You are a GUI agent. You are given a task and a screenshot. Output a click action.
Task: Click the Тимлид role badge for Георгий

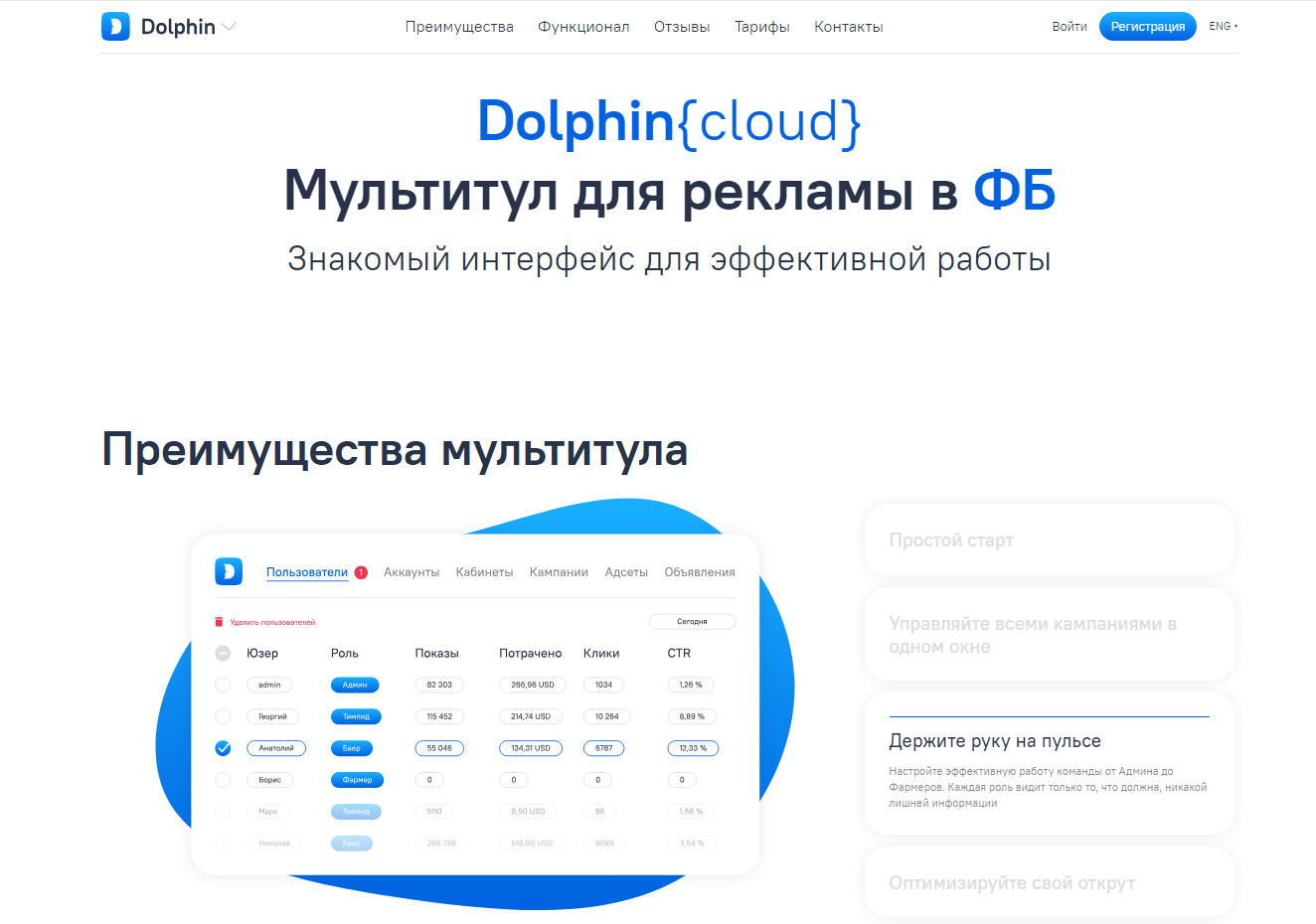pyautogui.click(x=356, y=716)
